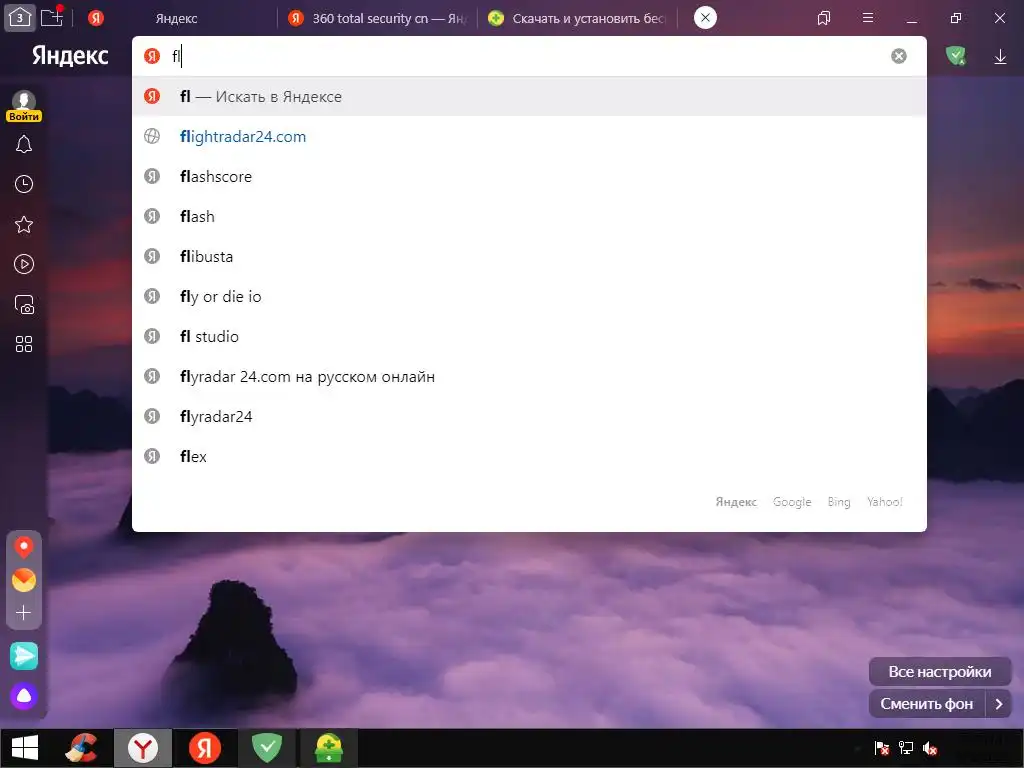The height and width of the screenshot is (768, 1024).
Task: Open the browser hamburger menu
Action: click(868, 18)
